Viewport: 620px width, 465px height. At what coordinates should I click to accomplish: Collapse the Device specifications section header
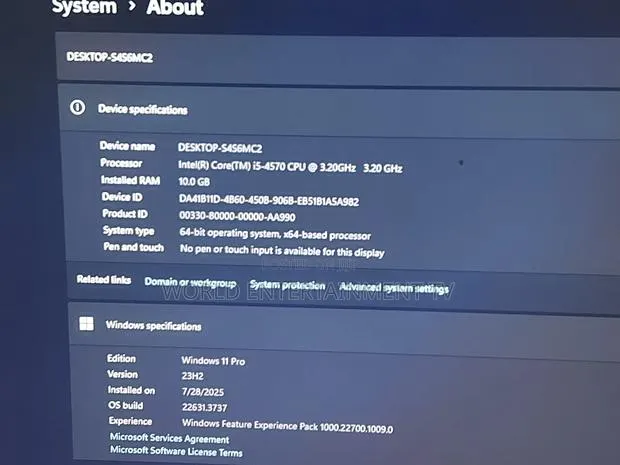[340, 112]
